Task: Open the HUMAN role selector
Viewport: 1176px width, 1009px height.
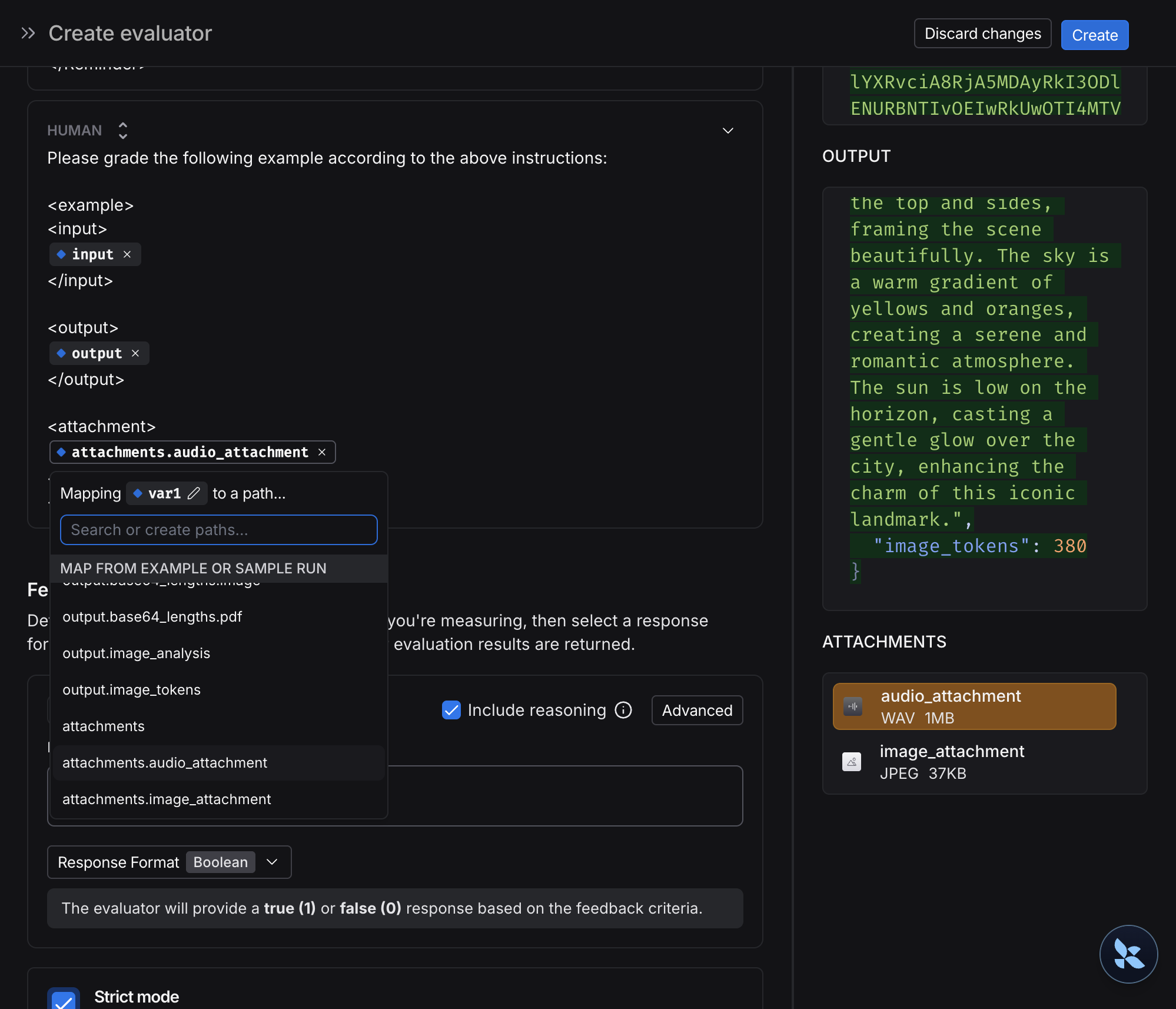Action: 122,130
